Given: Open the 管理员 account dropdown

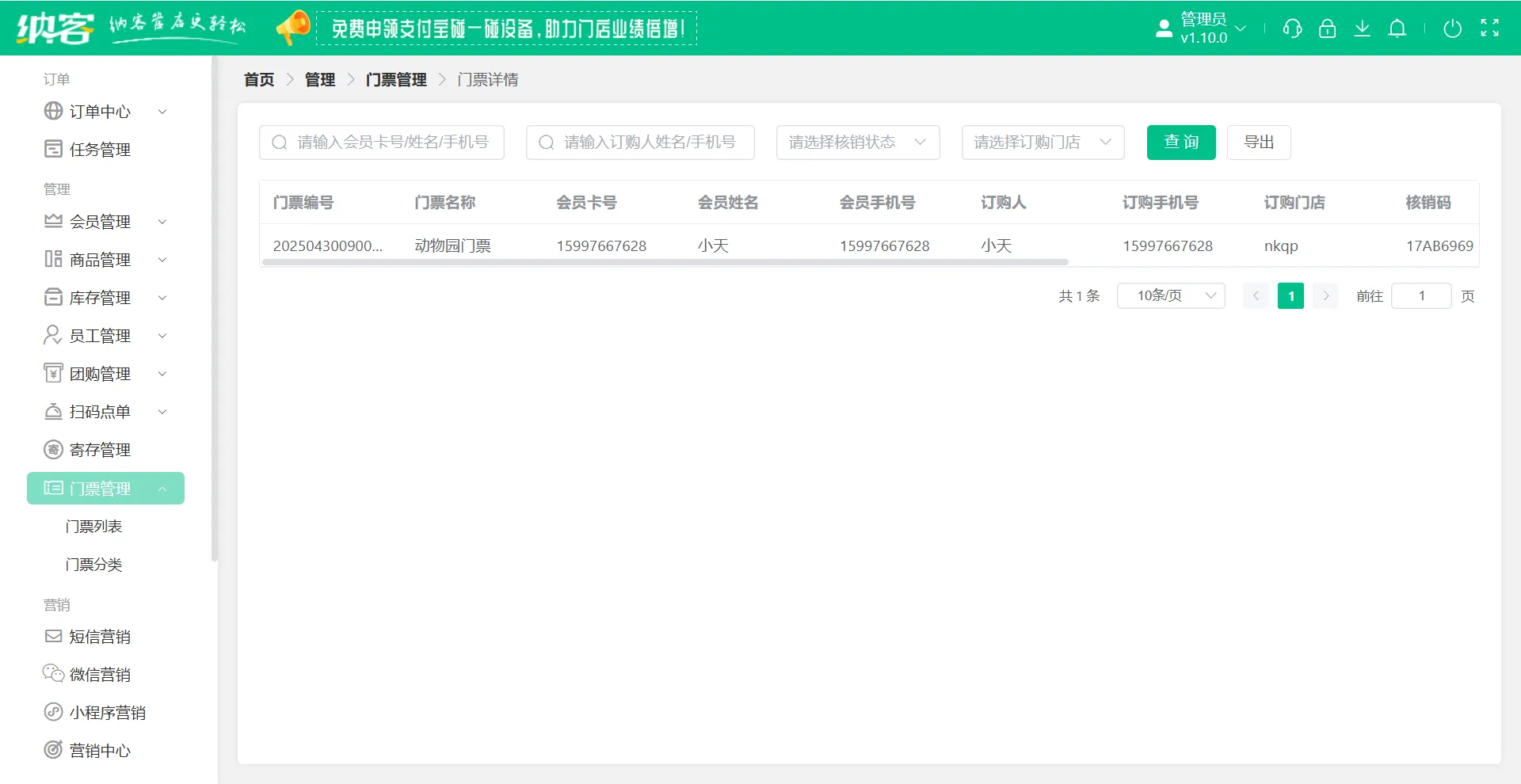Looking at the screenshot, I should (1213, 29).
